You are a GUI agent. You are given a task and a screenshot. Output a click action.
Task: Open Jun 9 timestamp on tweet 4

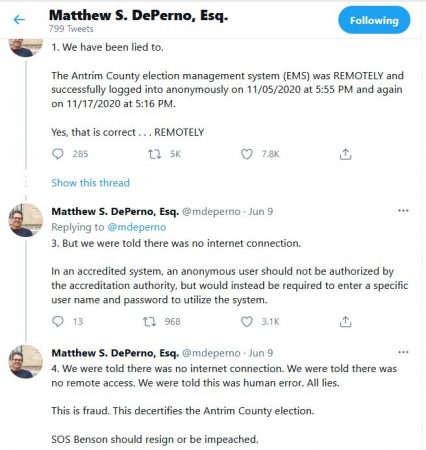pyautogui.click(x=261, y=353)
